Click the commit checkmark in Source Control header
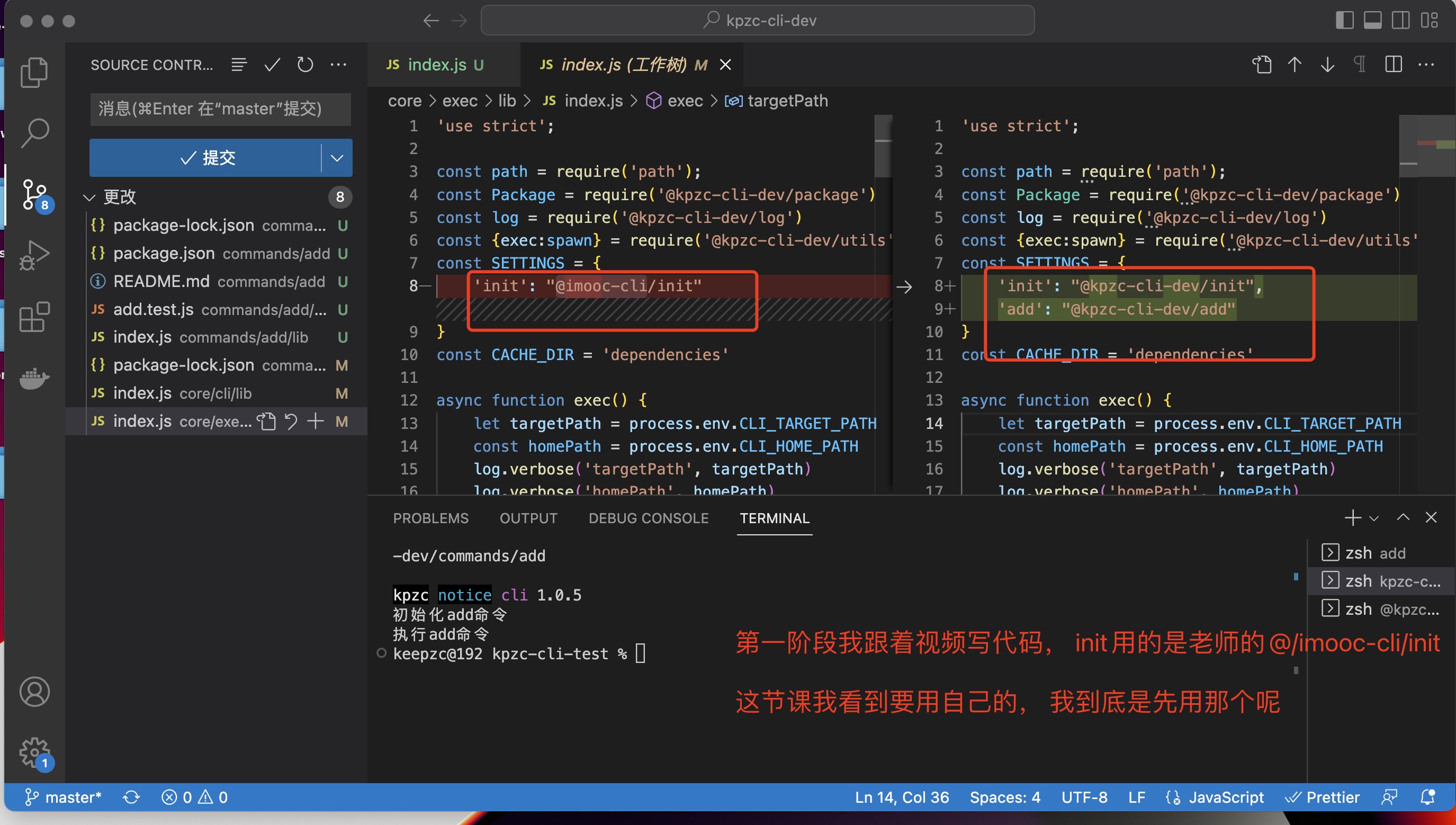 tap(272, 65)
